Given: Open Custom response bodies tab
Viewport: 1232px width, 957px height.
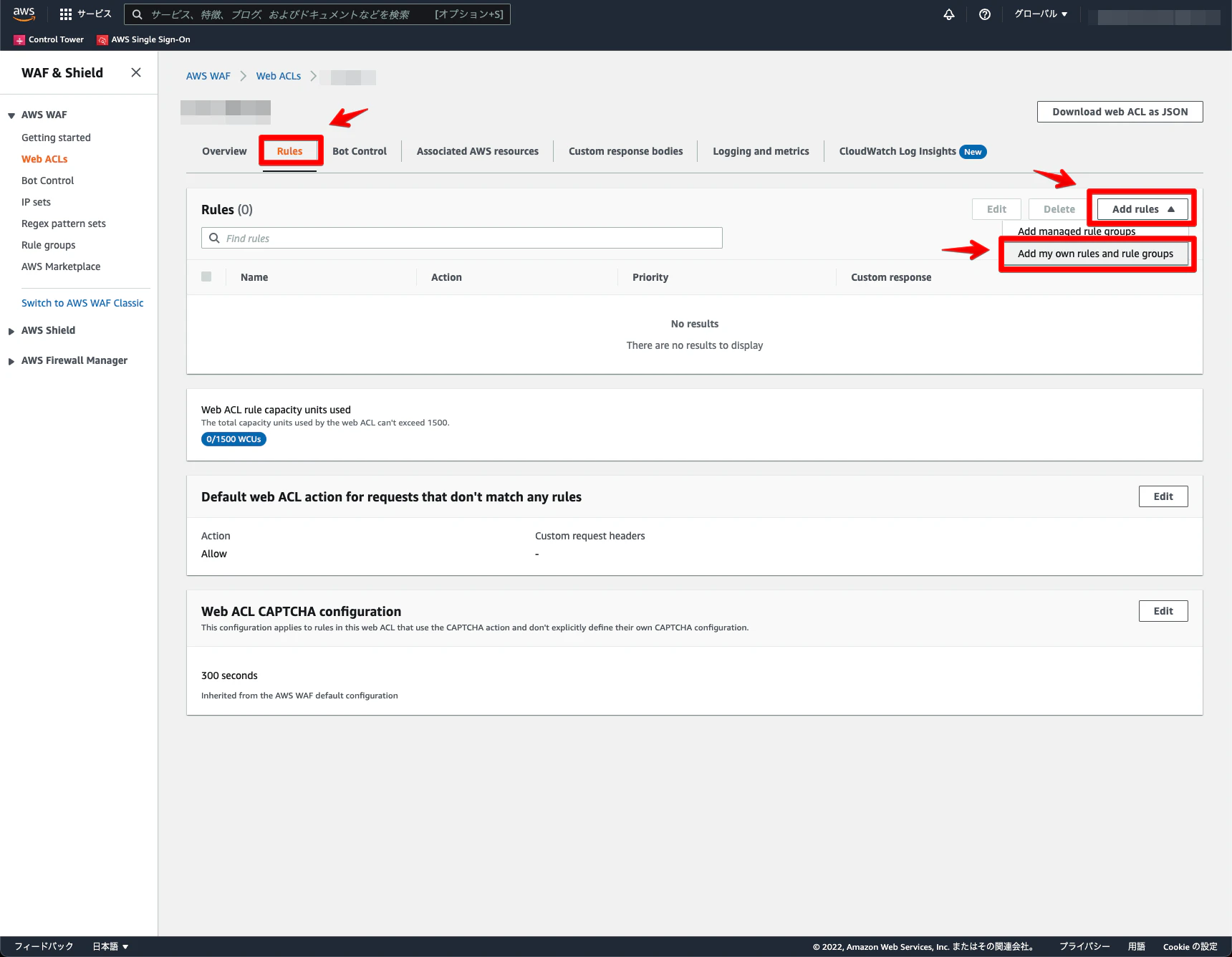Looking at the screenshot, I should click(x=626, y=151).
